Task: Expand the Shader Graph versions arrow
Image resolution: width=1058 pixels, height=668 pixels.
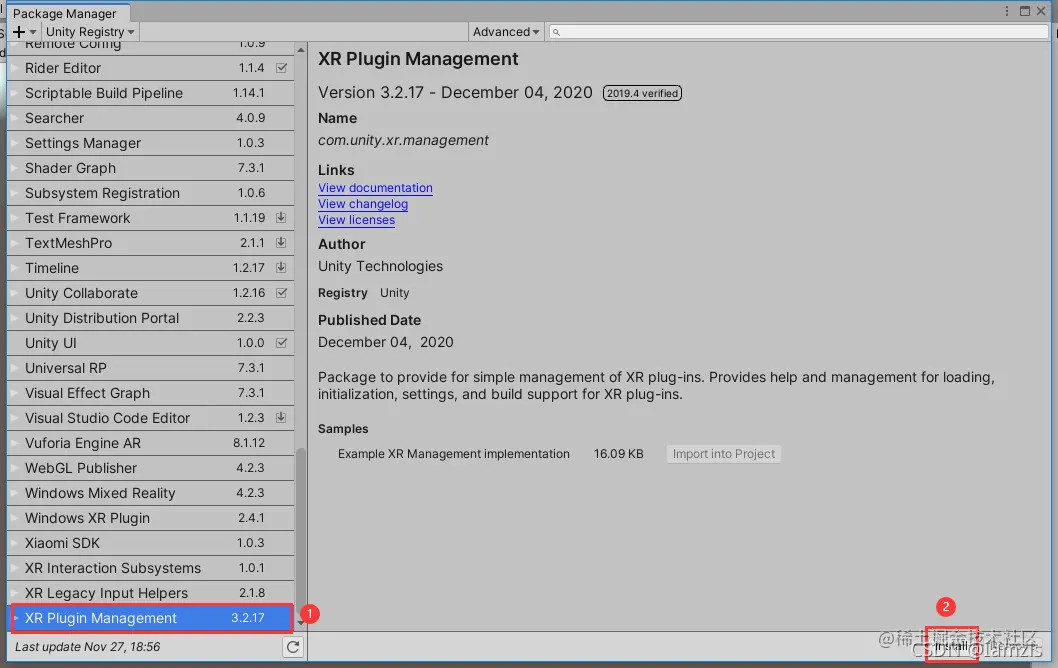Action: click(x=14, y=167)
